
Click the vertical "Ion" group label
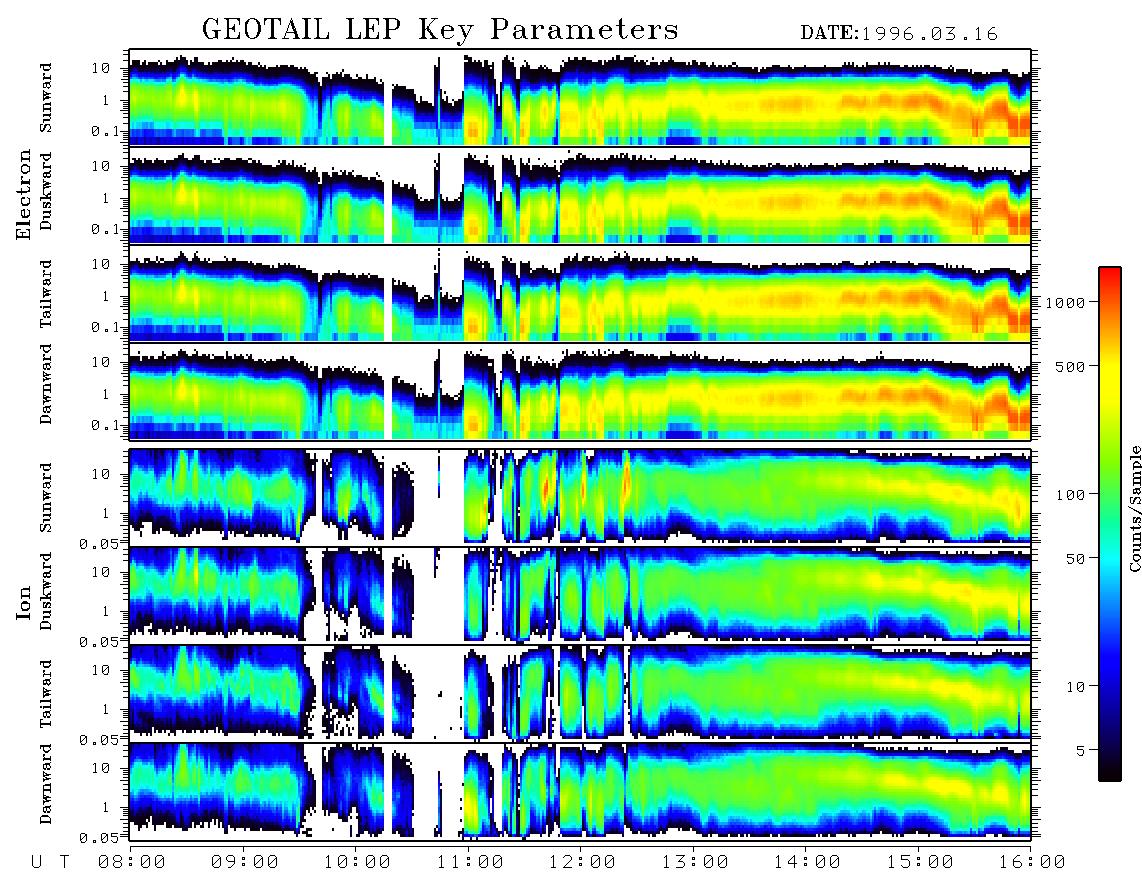coord(24,603)
